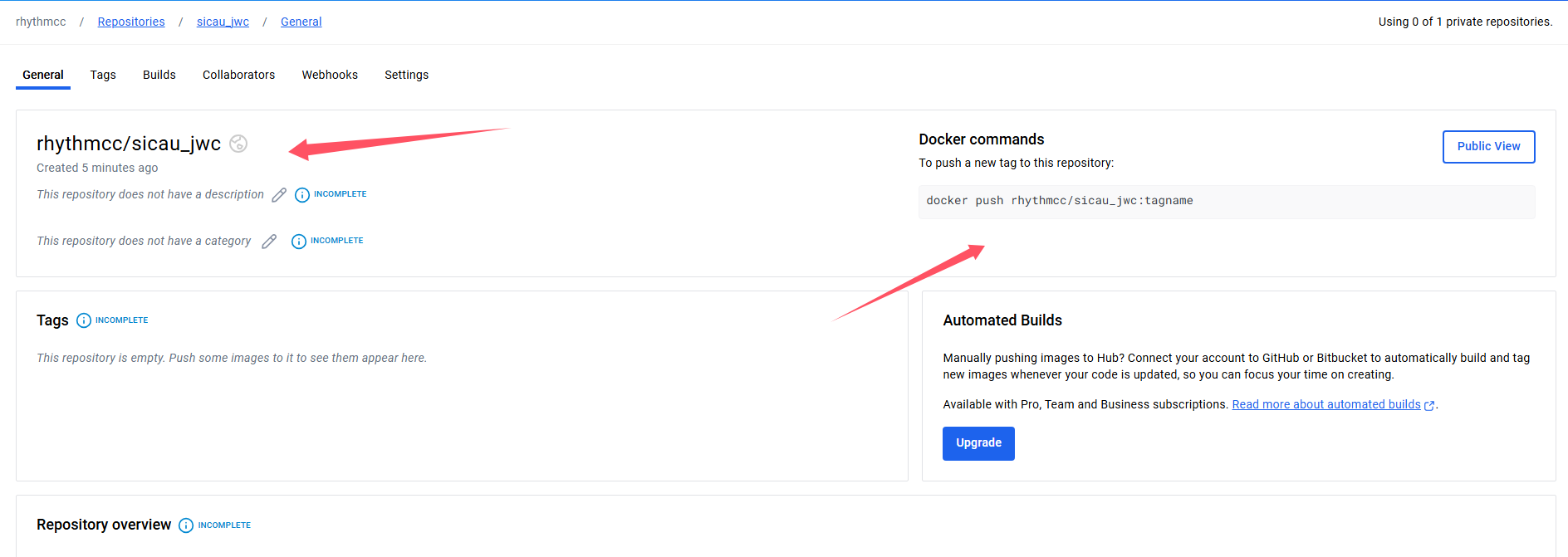Click the 'Repository overview' heading
This screenshot has height=557, width=1568.
[x=104, y=525]
